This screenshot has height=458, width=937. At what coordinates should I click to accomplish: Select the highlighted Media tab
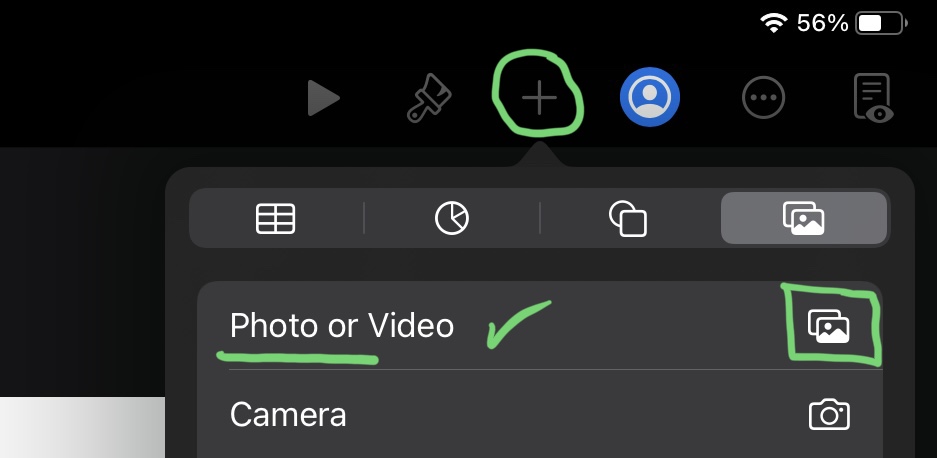[804, 218]
